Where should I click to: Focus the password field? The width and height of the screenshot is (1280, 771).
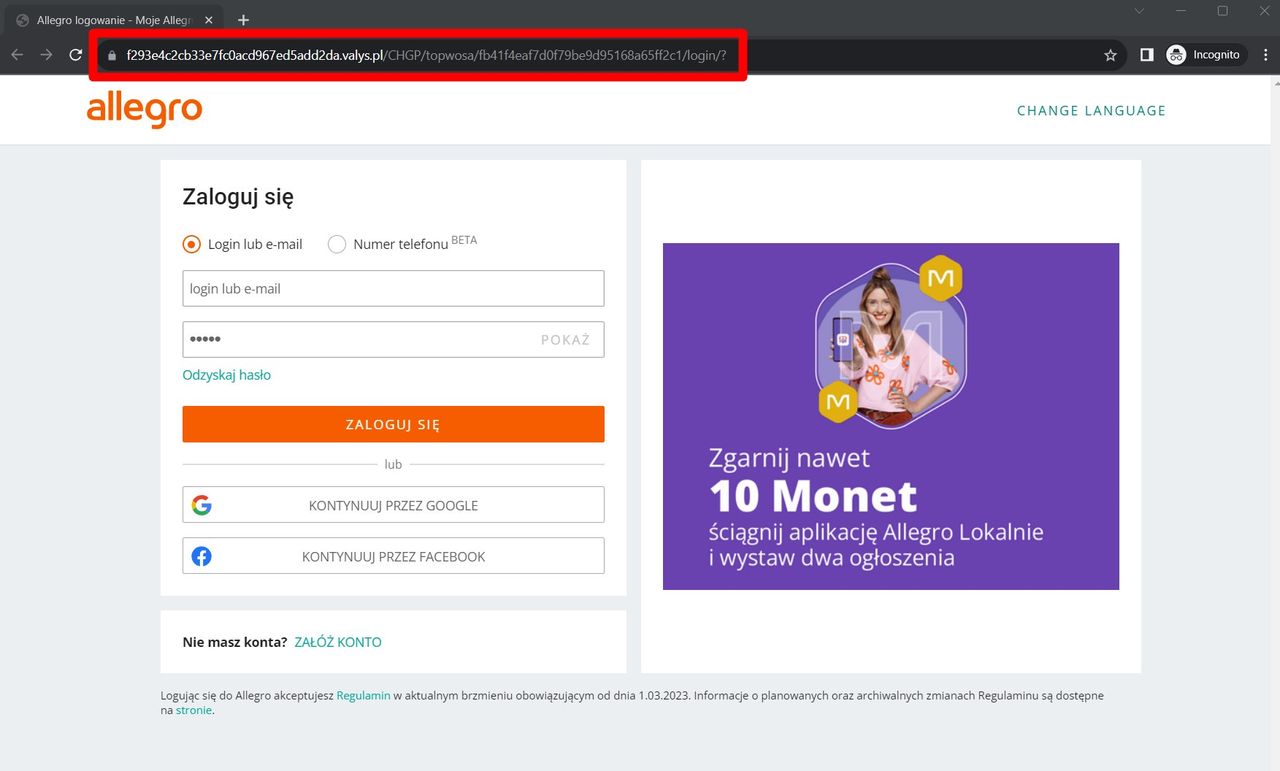[393, 339]
